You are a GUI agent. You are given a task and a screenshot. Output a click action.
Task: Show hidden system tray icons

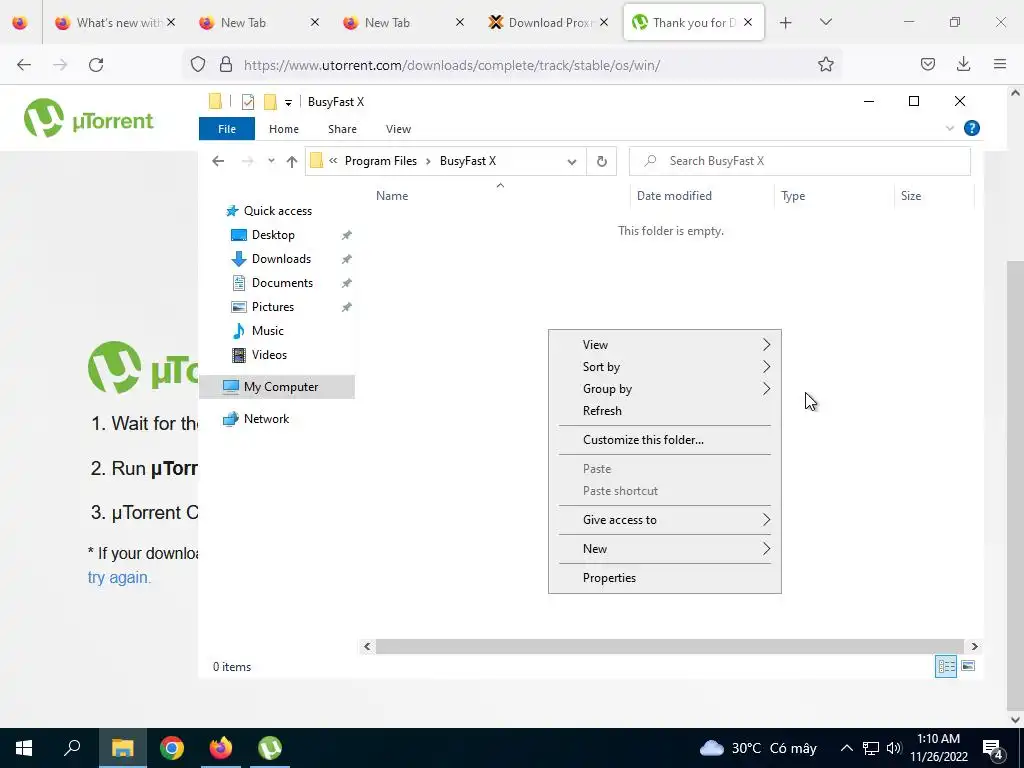point(846,748)
